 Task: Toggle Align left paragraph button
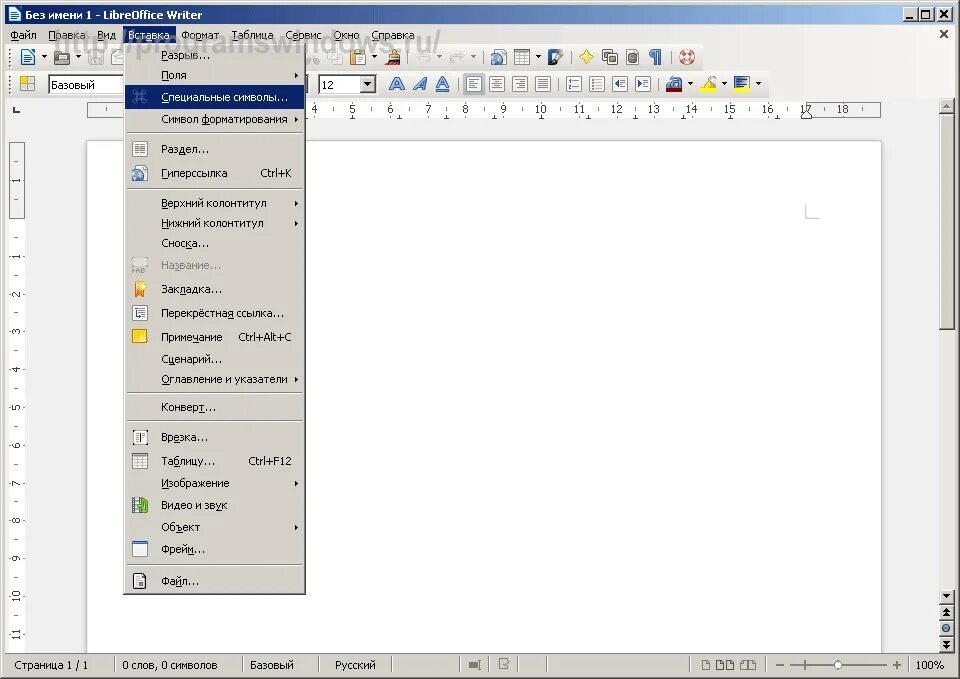tap(474, 84)
